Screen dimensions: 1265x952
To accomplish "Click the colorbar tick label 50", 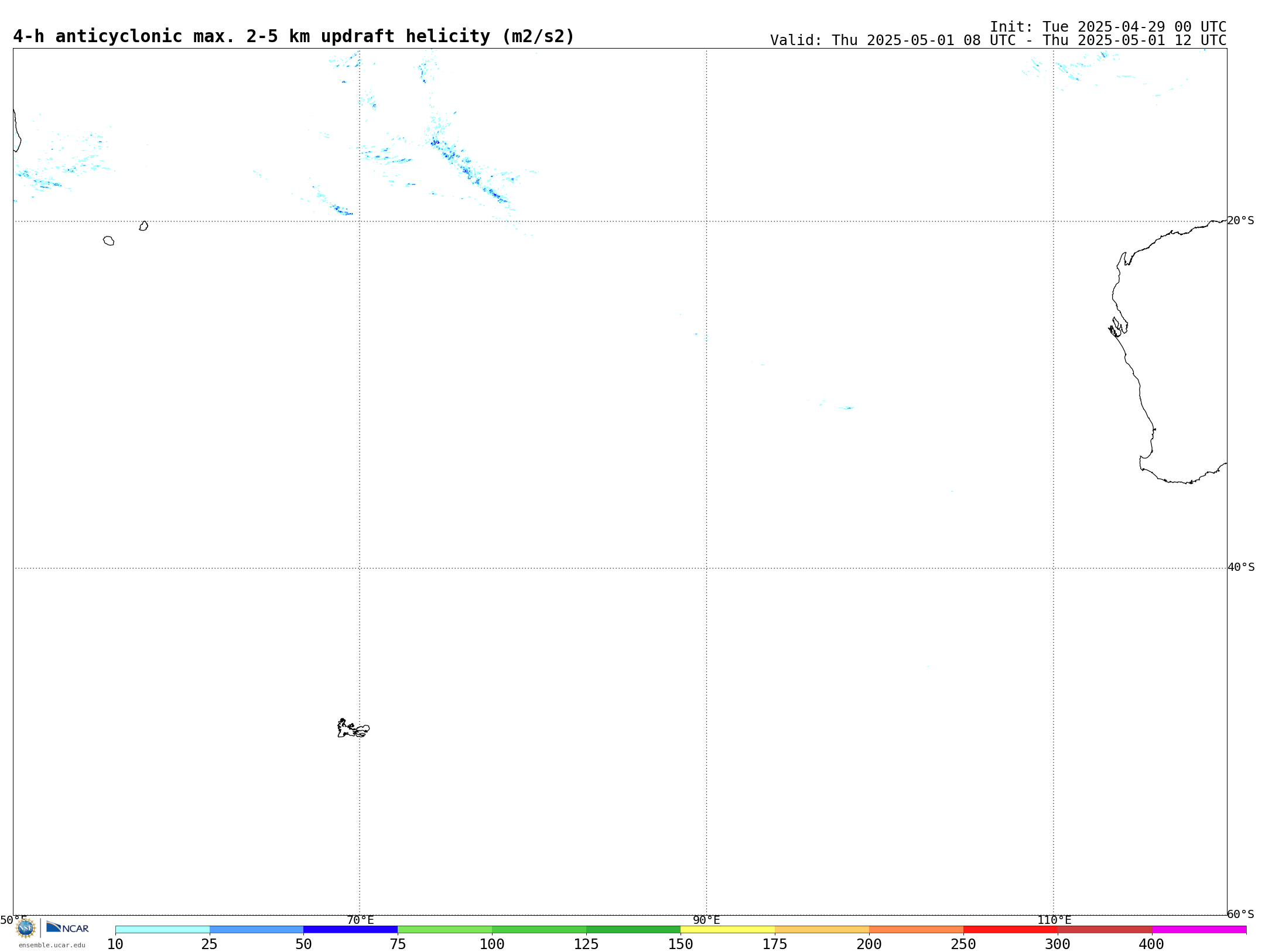I will pyautogui.click(x=304, y=944).
